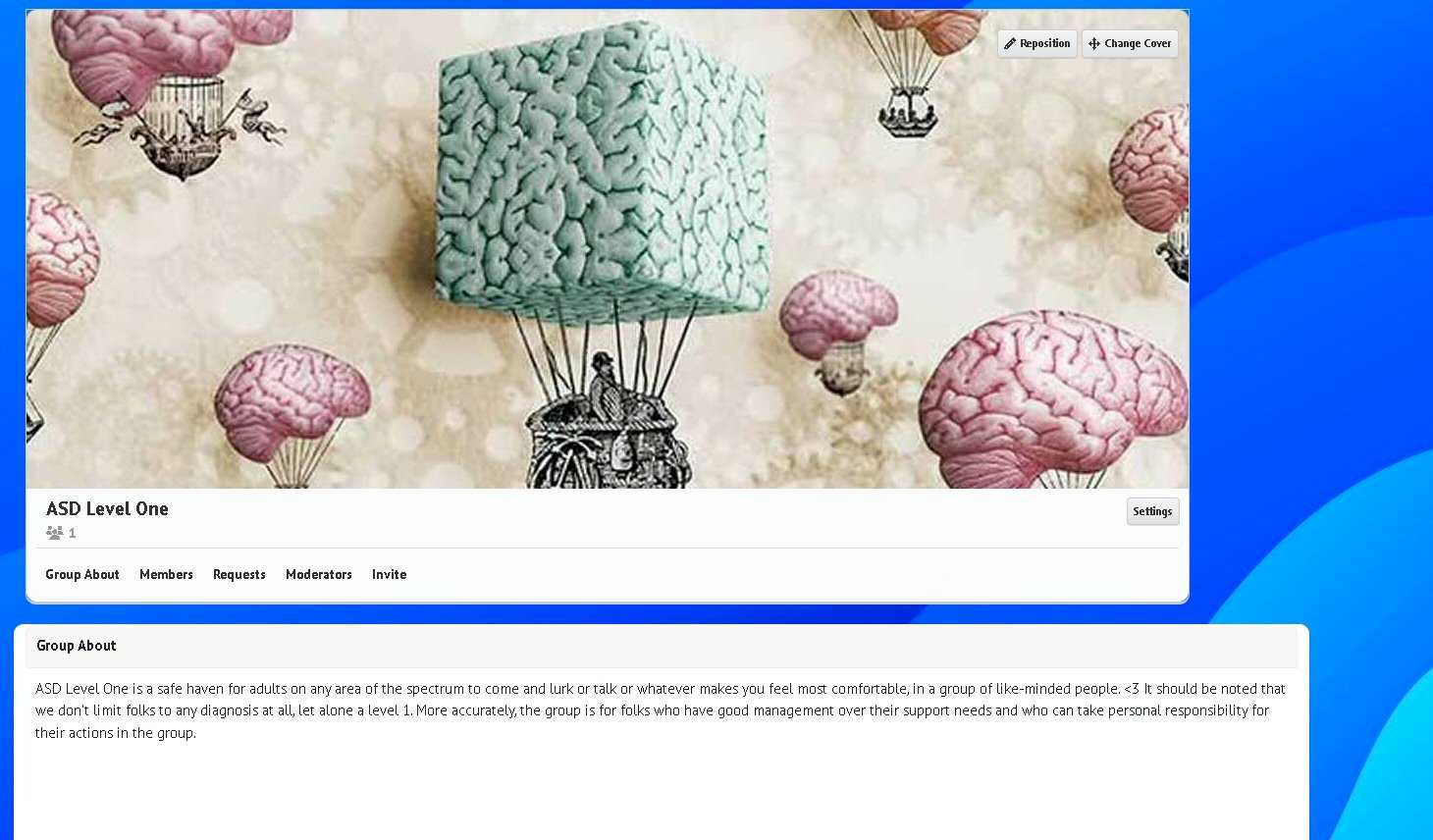Go to the Moderators tab
The height and width of the screenshot is (840, 1433).
pyautogui.click(x=319, y=574)
